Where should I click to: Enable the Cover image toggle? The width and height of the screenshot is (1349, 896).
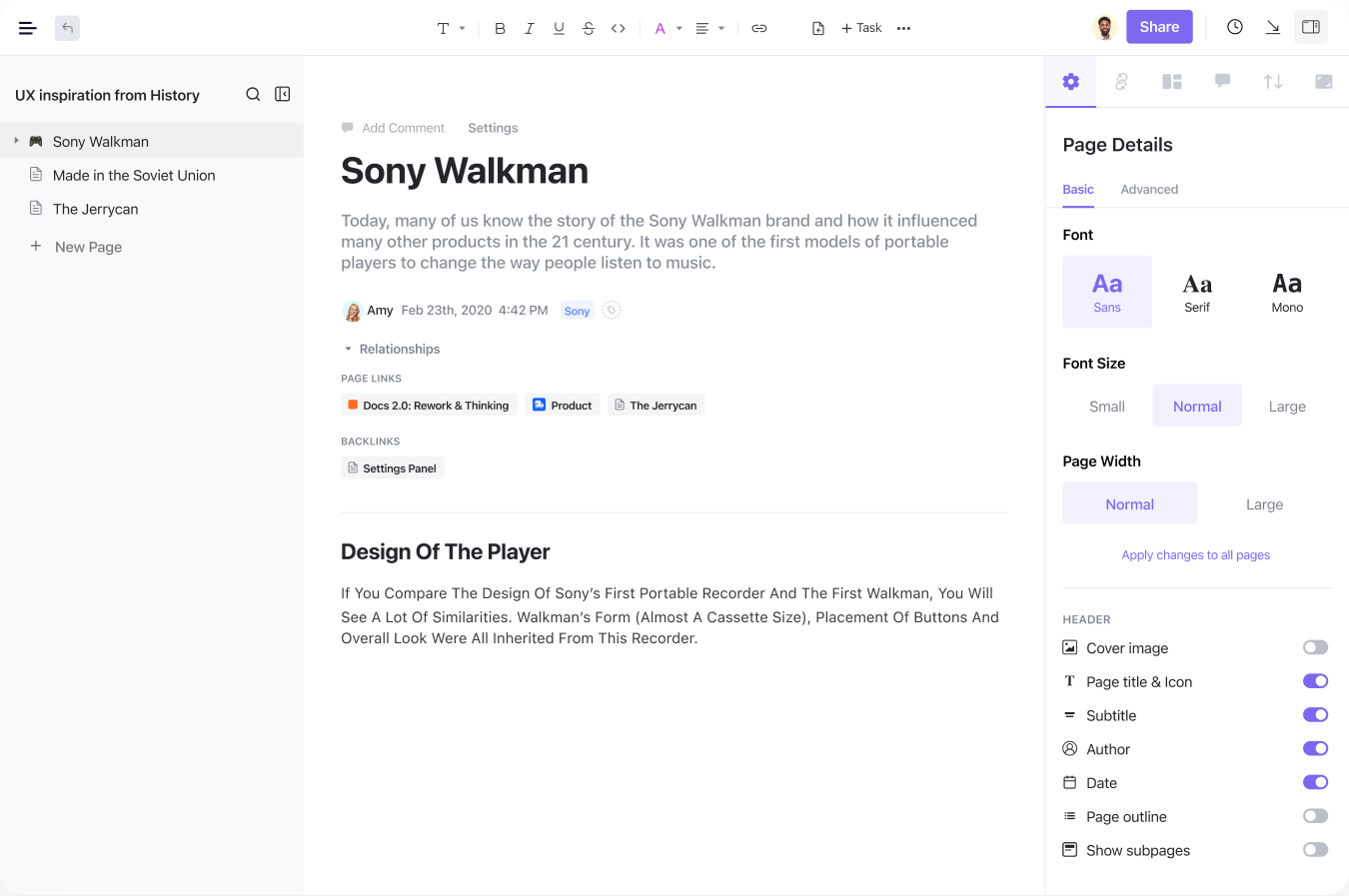1315,647
